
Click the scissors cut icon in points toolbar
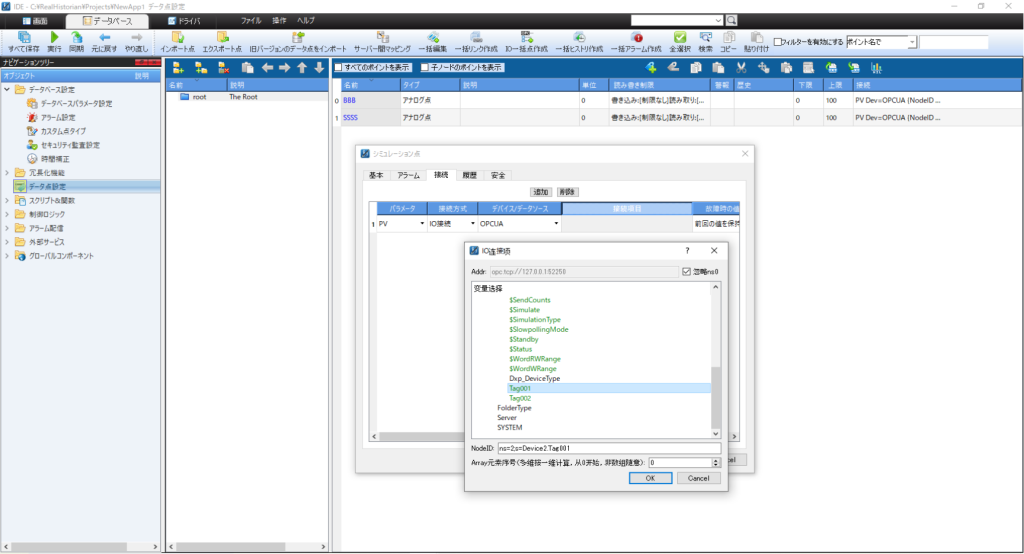(x=742, y=68)
